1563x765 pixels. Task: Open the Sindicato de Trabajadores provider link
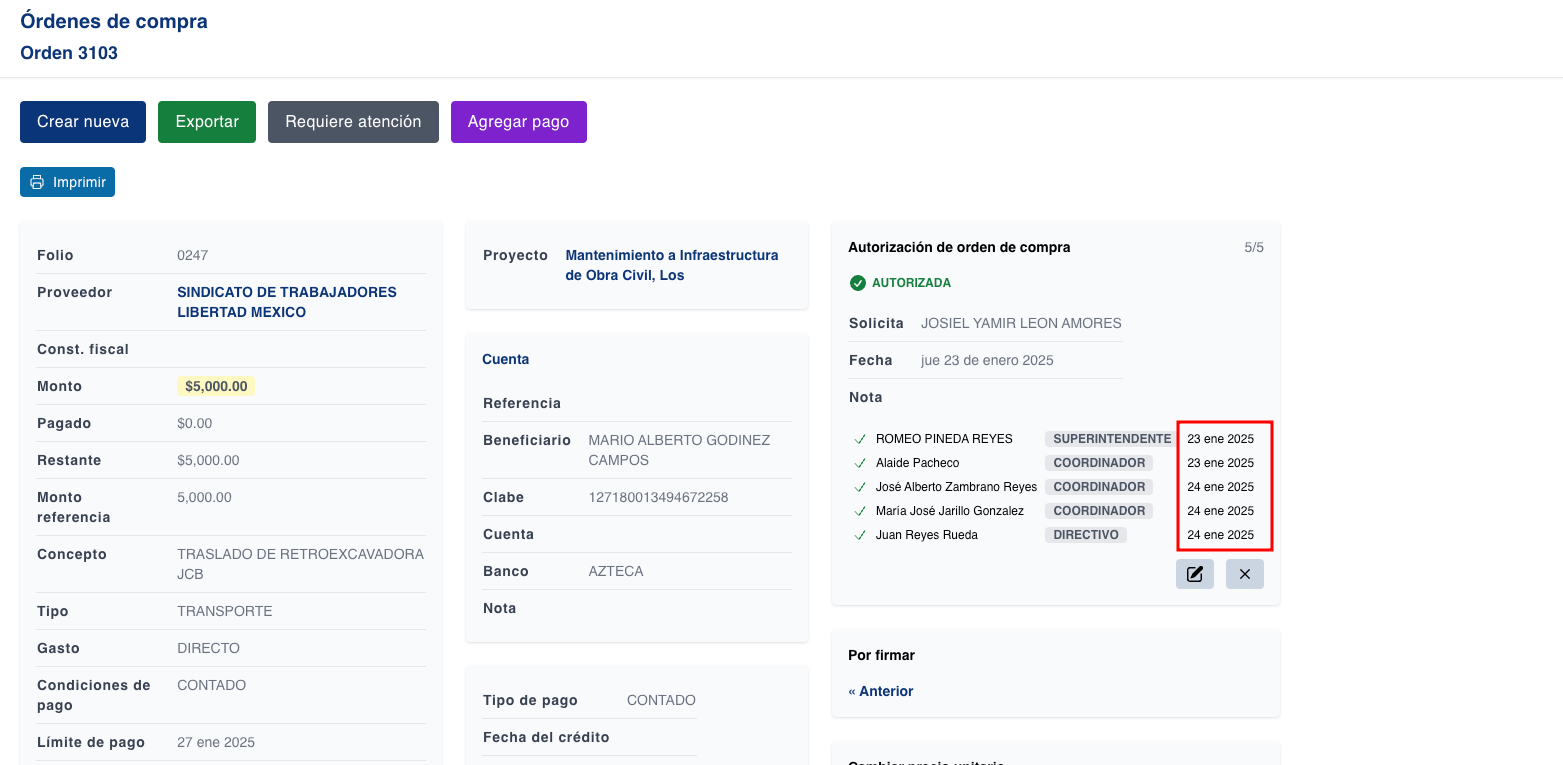click(x=286, y=302)
